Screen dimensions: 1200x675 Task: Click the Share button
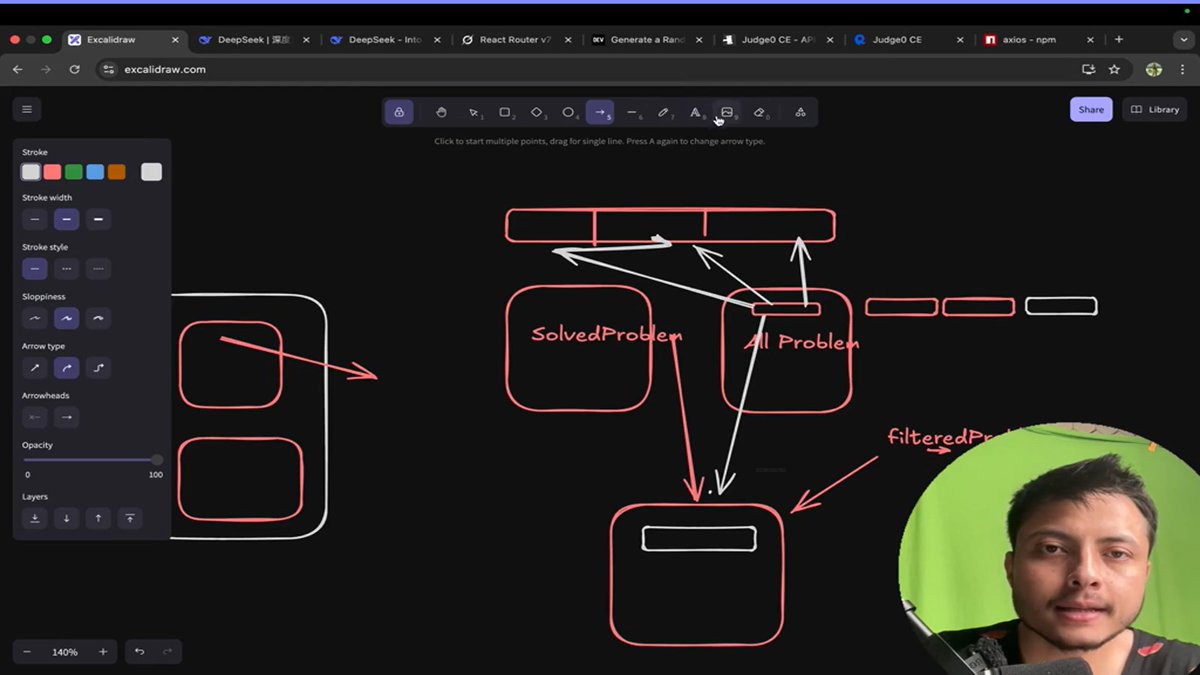tap(1091, 109)
